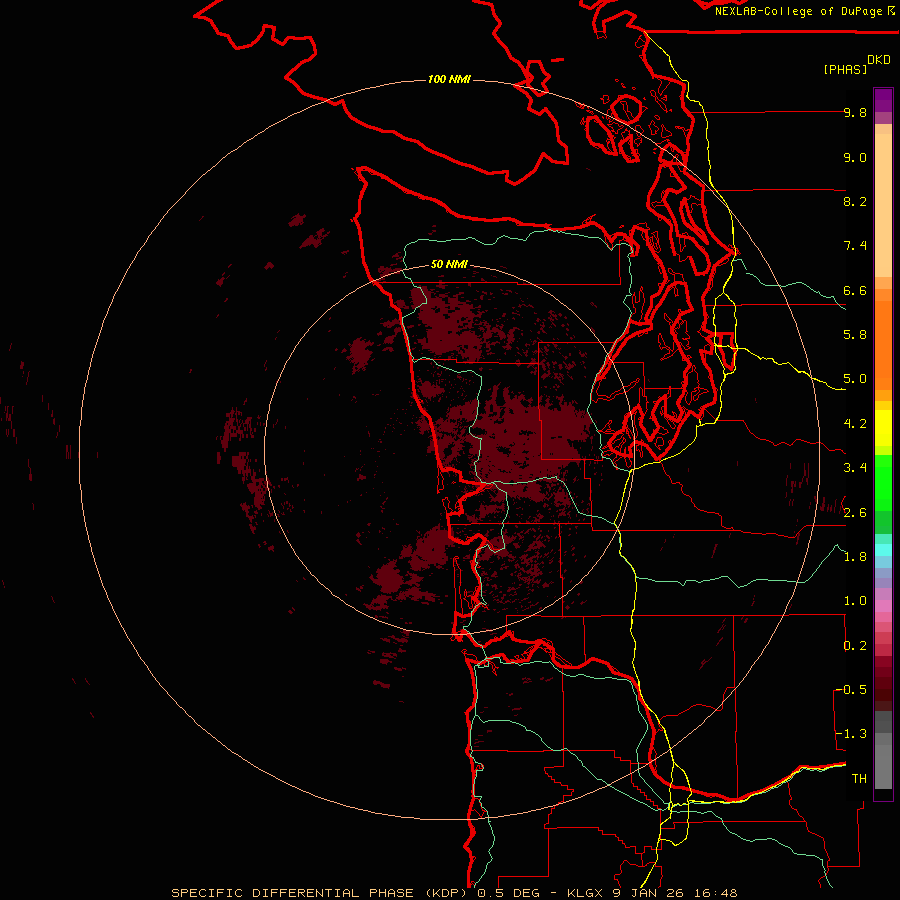This screenshot has height=900, width=900.
Task: Pick the pink color bar segment
Action: [x=883, y=606]
